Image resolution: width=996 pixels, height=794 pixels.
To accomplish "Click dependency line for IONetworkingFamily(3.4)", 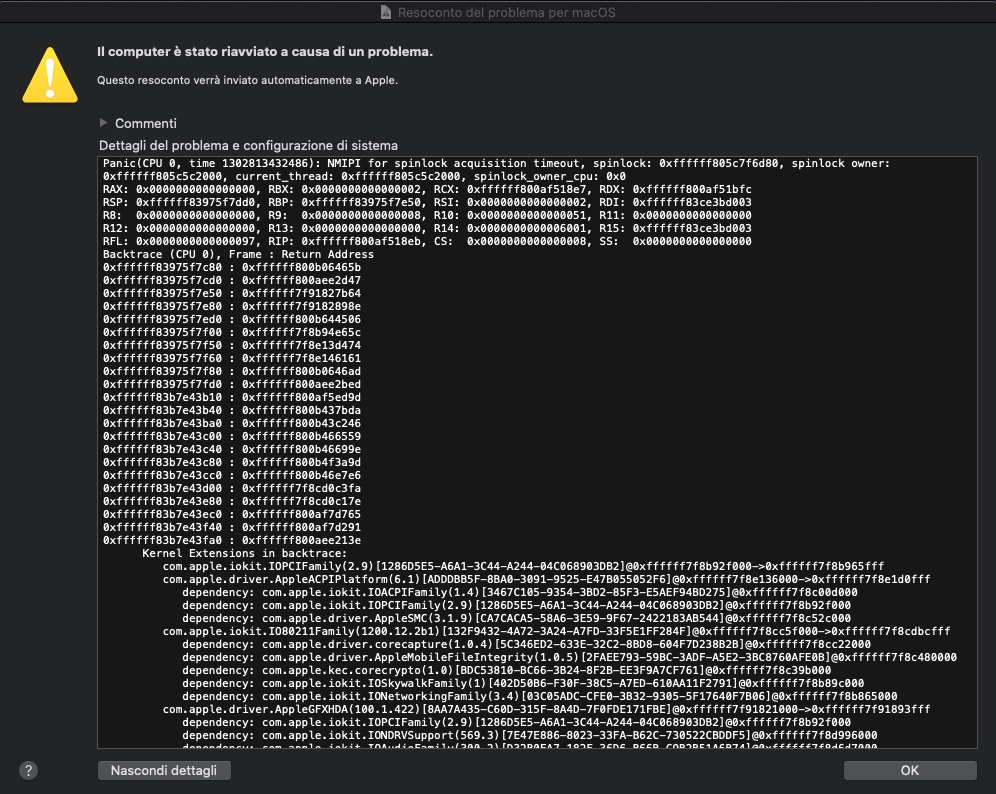I will click(x=540, y=697).
